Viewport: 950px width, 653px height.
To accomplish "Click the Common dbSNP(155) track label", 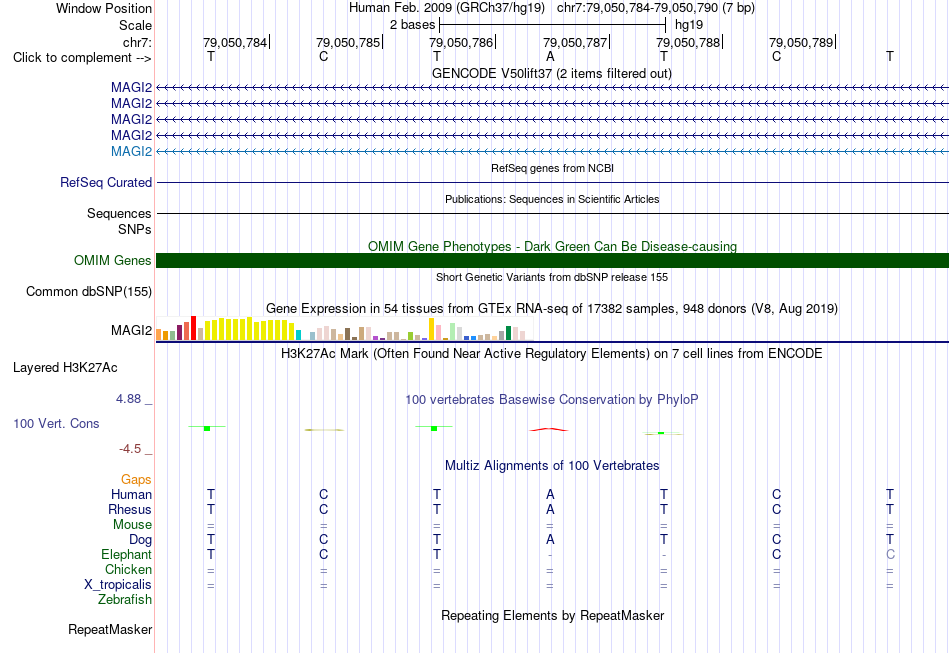I will pos(89,291).
